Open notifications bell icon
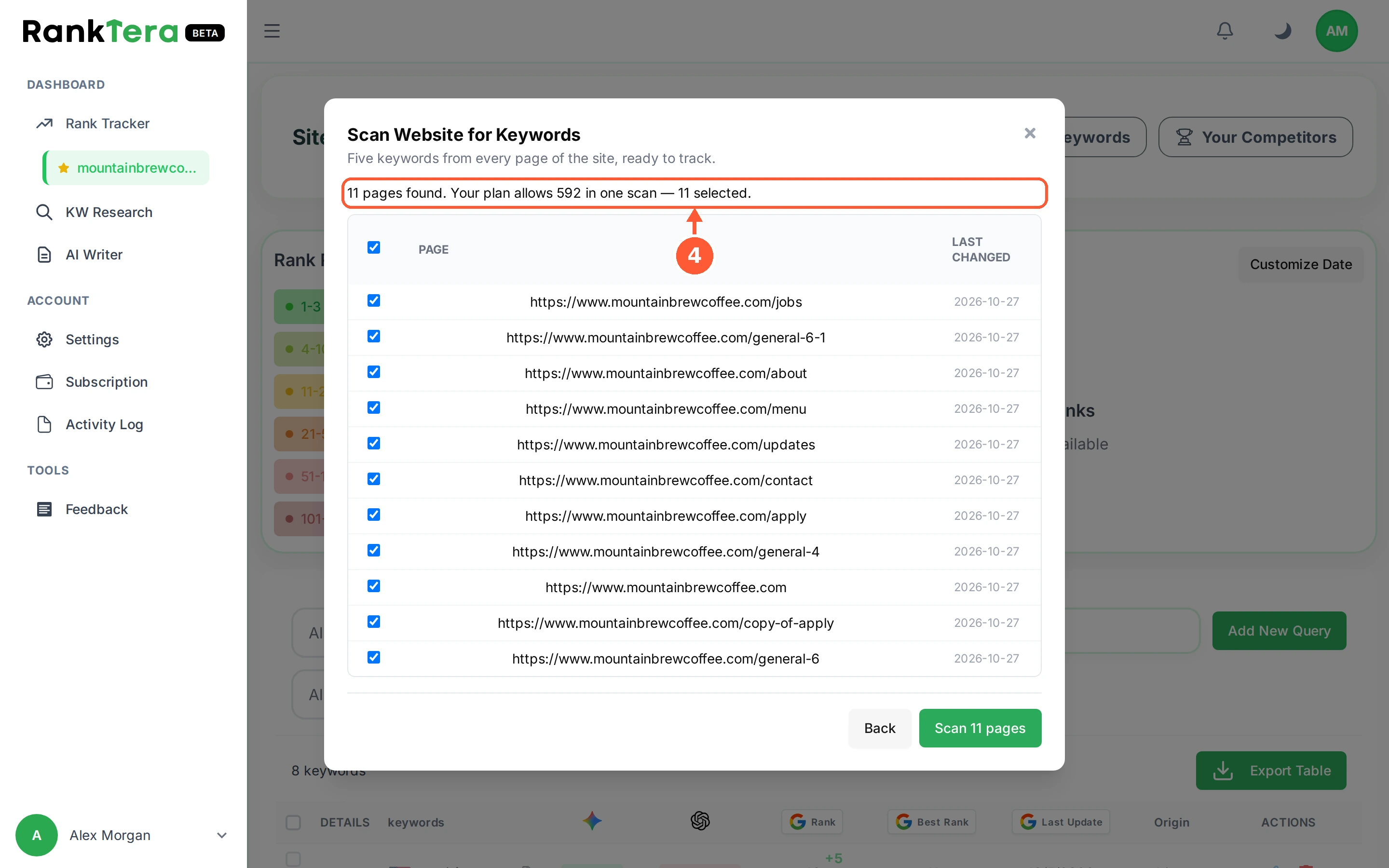 (x=1225, y=31)
